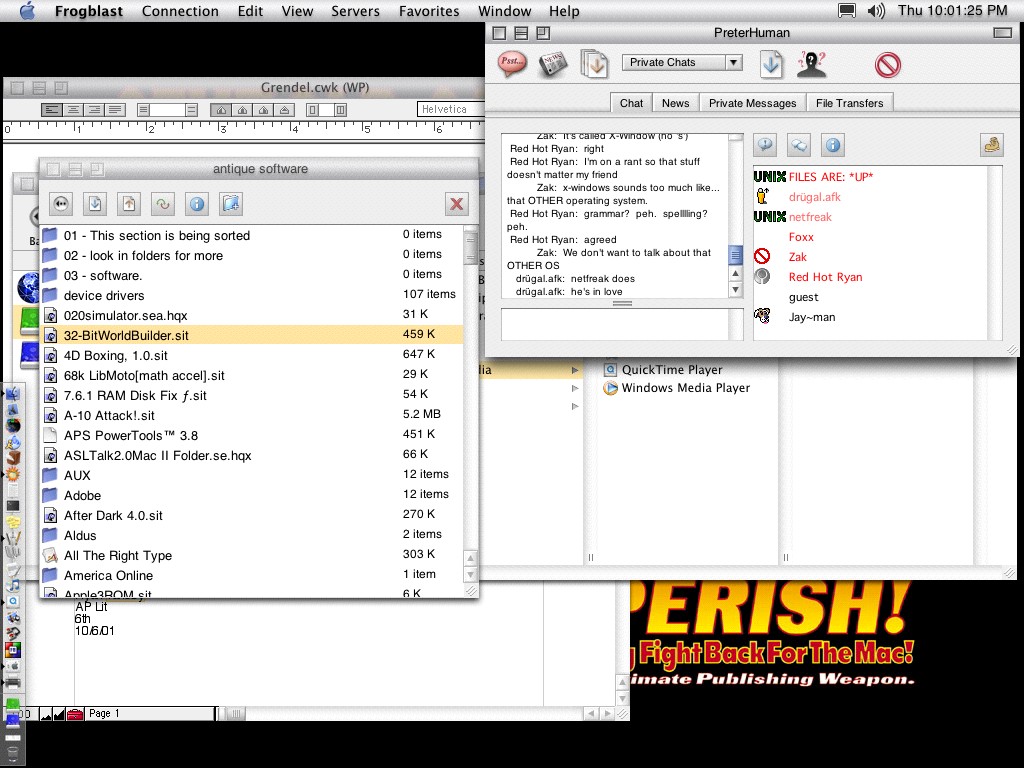Select center alignment in Grendel toolbar
Viewport: 1024px width, 768px height.
pyautogui.click(x=73, y=110)
